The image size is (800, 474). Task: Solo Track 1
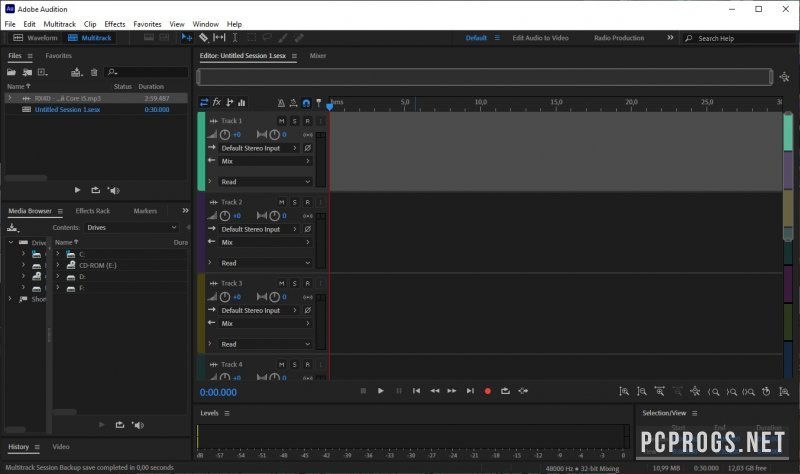pos(294,121)
